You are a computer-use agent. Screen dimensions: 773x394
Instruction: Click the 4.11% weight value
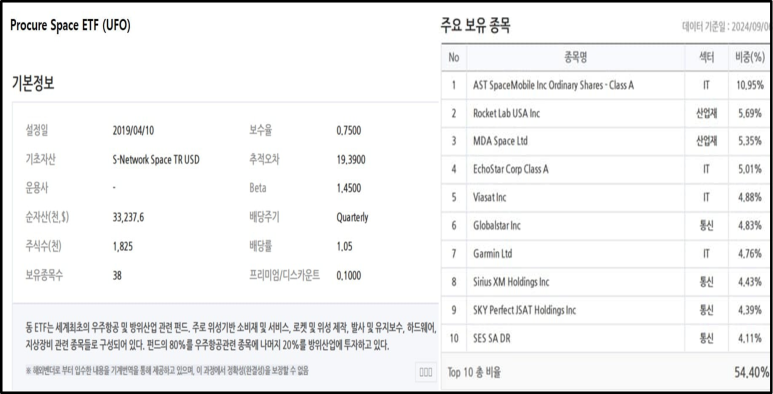point(751,338)
